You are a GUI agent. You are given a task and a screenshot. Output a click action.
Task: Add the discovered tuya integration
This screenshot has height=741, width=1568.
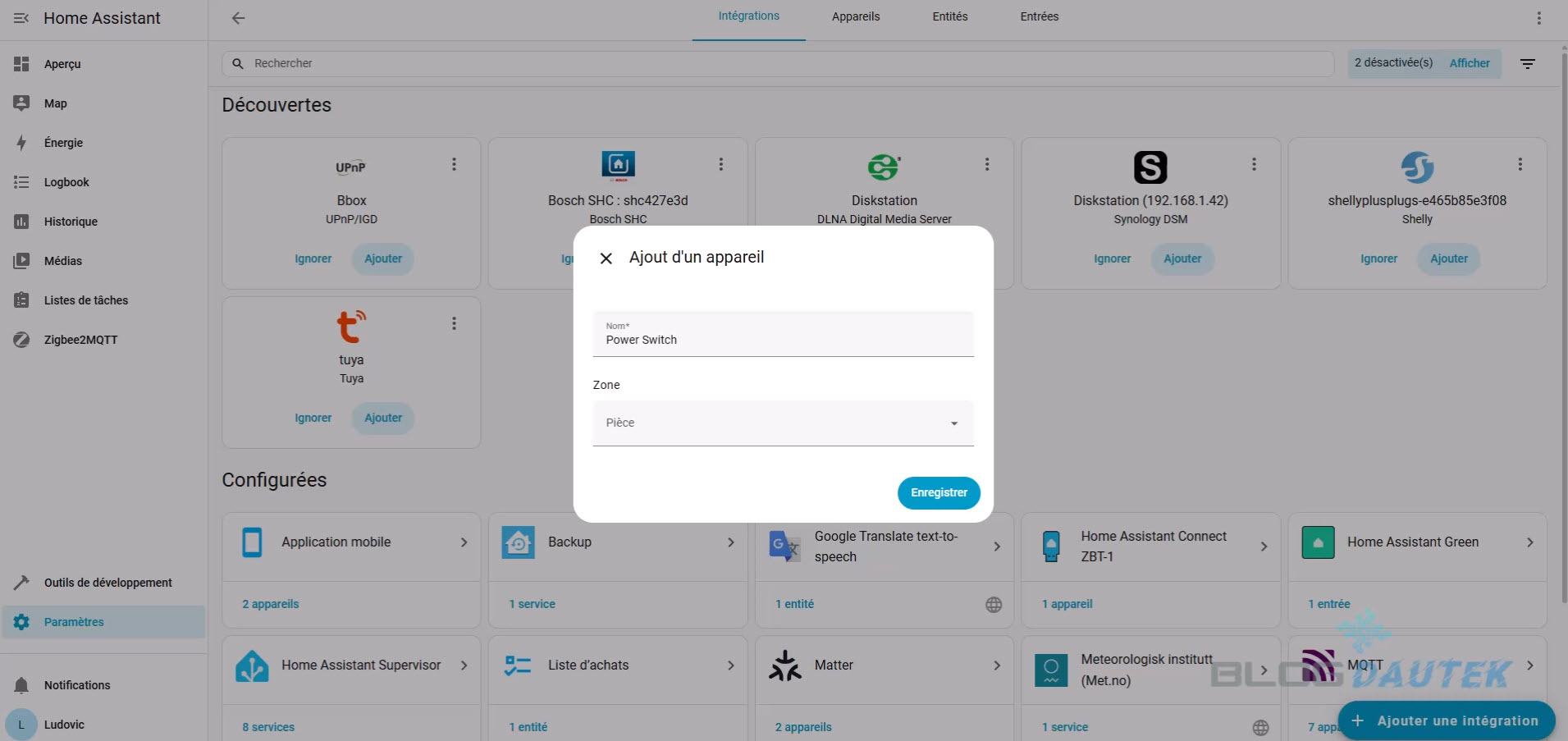[383, 418]
